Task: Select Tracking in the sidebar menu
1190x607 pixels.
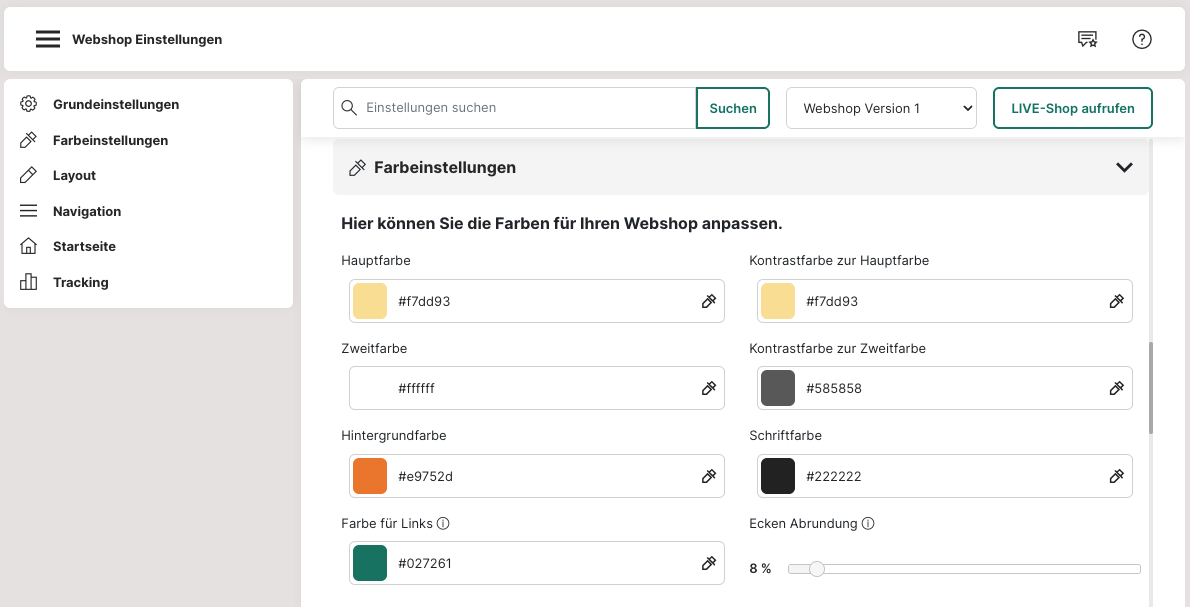Action: [x=80, y=282]
